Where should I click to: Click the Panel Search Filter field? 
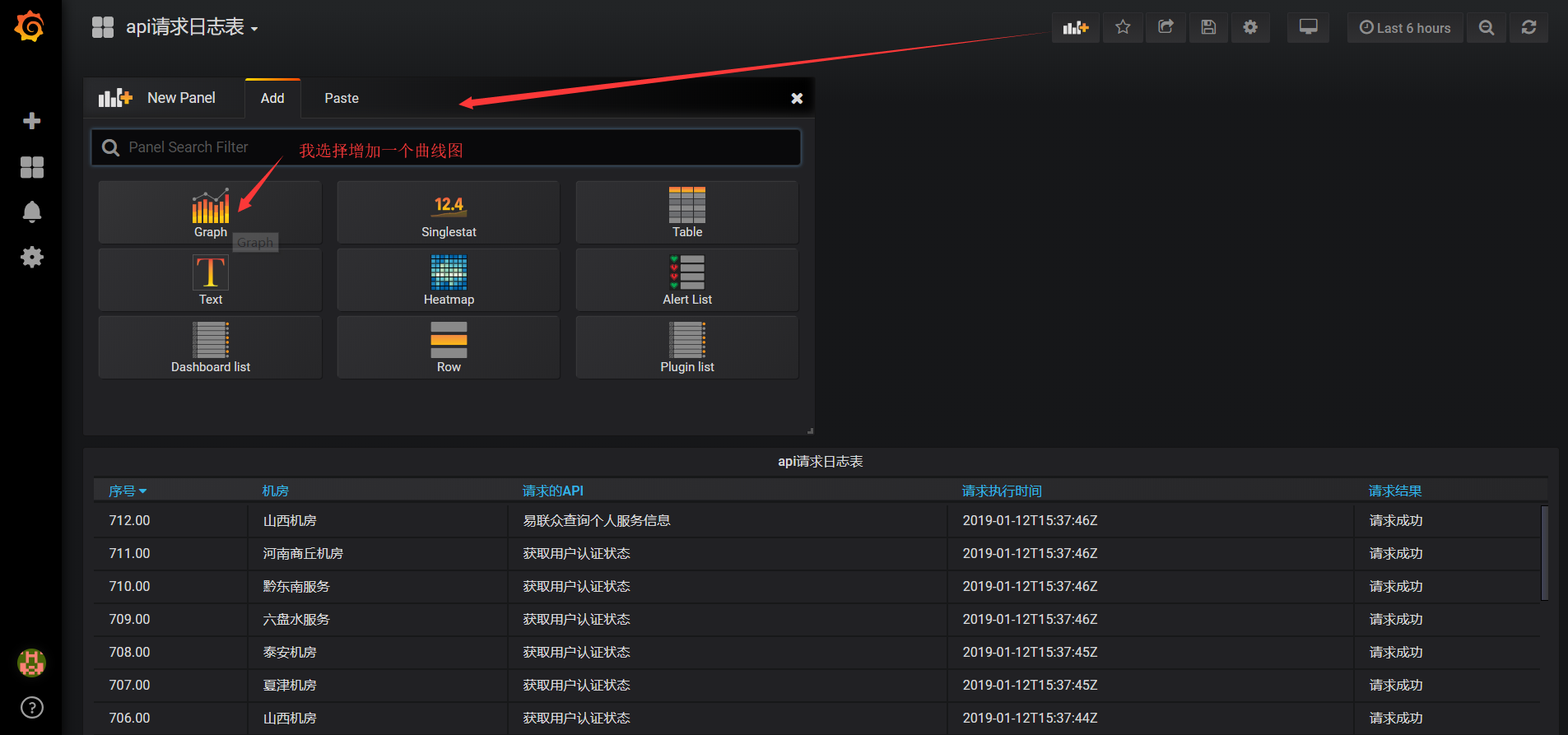pos(445,147)
